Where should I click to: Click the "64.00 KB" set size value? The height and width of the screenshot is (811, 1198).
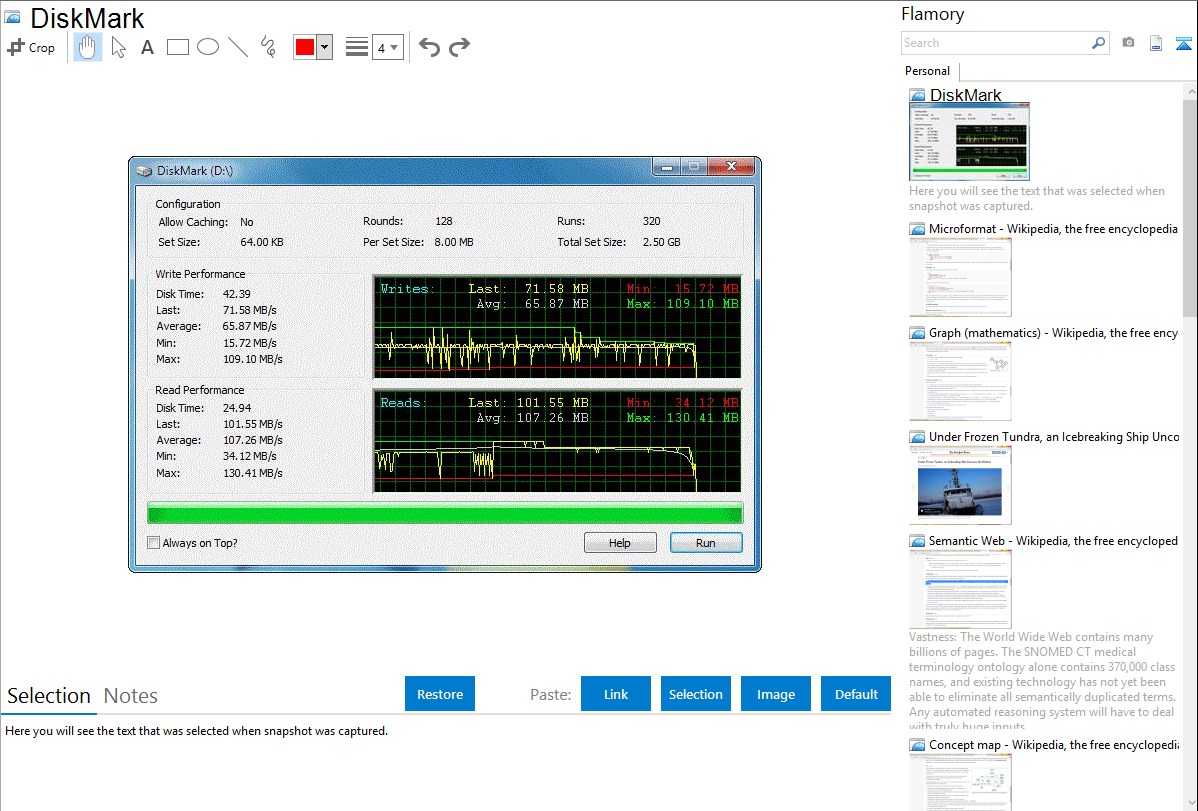click(x=262, y=242)
